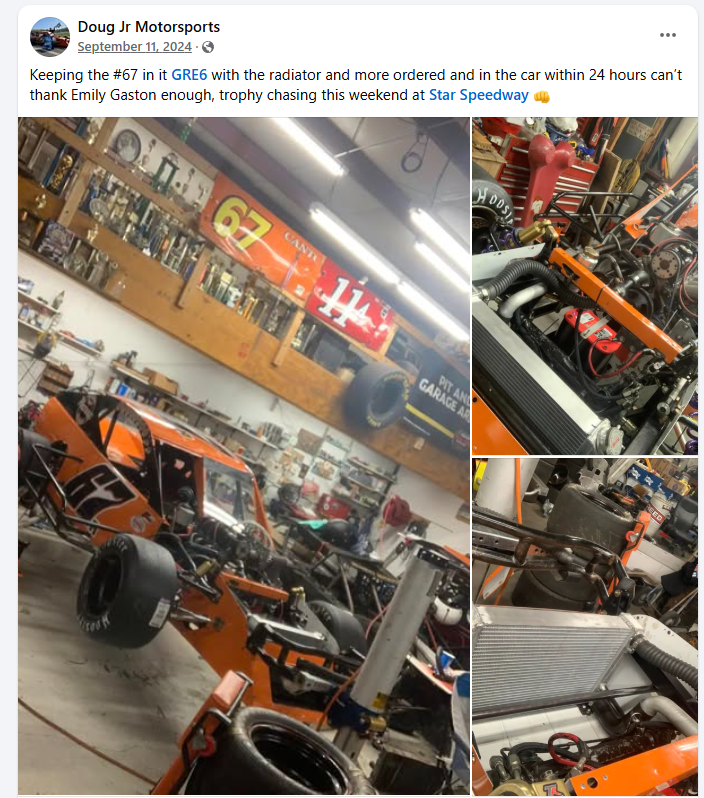The width and height of the screenshot is (704, 798).
Task: Open the large garage photo with #67 car
Action: (244, 455)
